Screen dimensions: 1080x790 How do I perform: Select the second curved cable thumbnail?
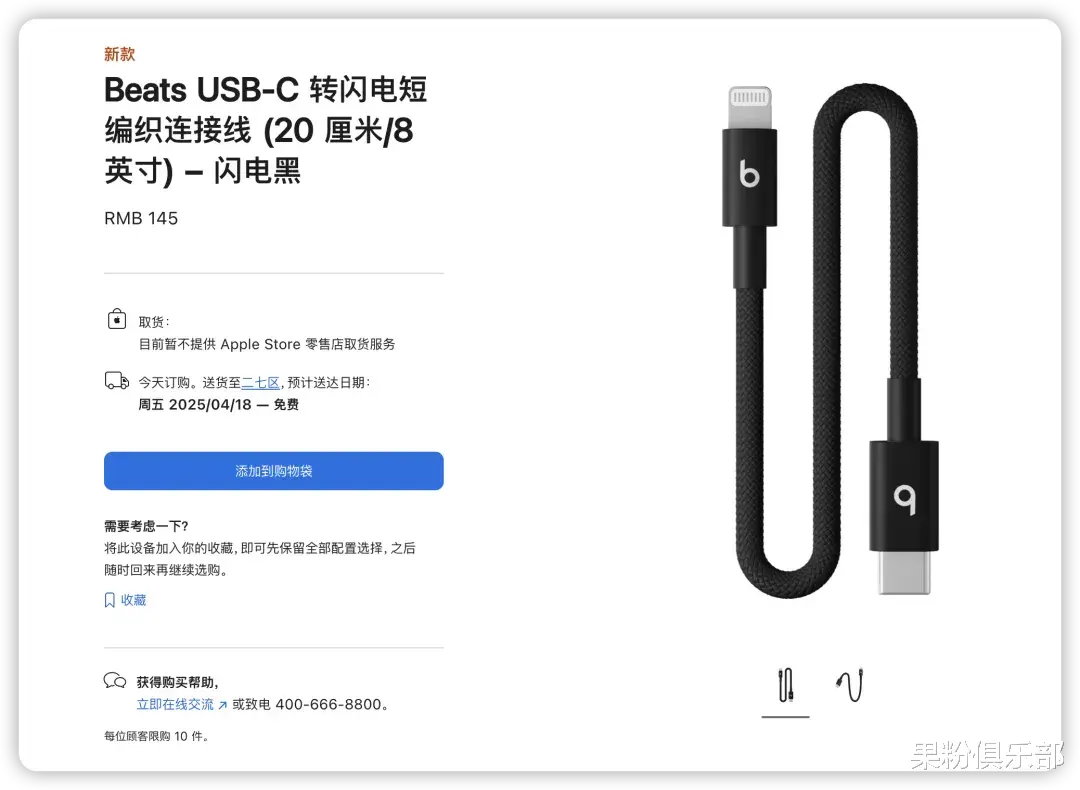pyautogui.click(x=850, y=685)
